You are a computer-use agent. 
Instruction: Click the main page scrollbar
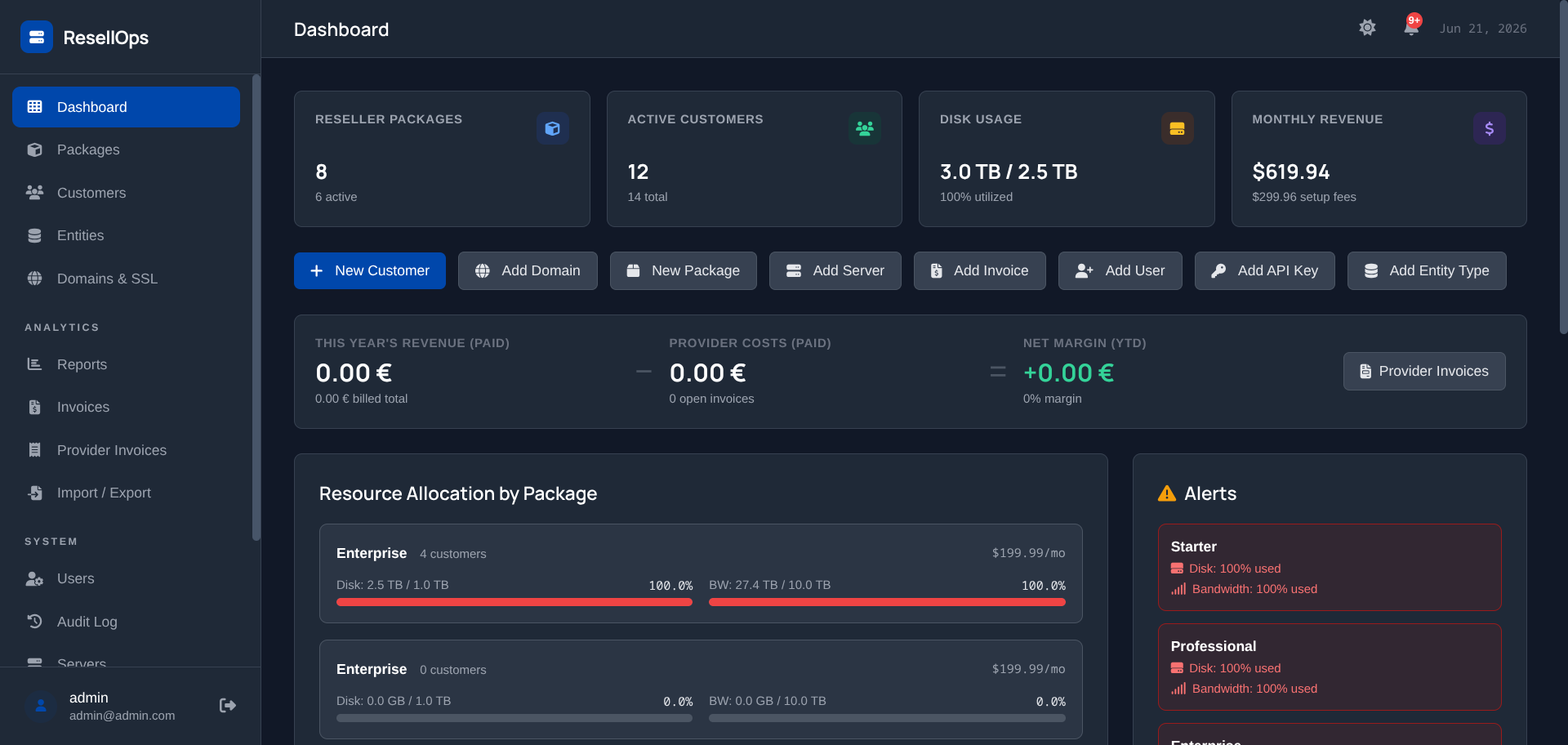[1563, 167]
